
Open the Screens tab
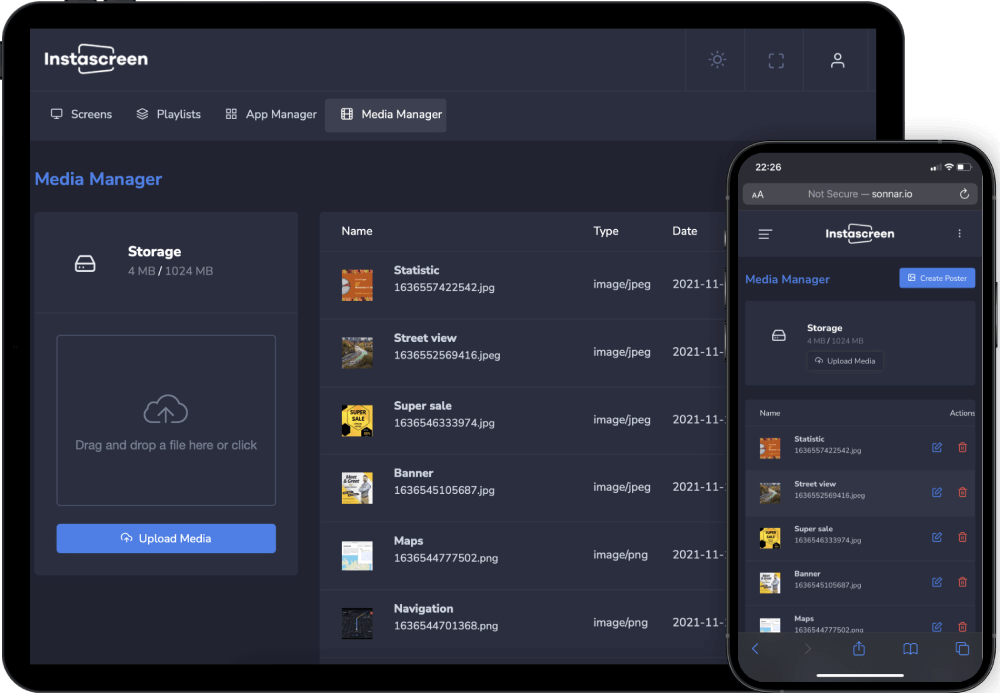pos(82,114)
